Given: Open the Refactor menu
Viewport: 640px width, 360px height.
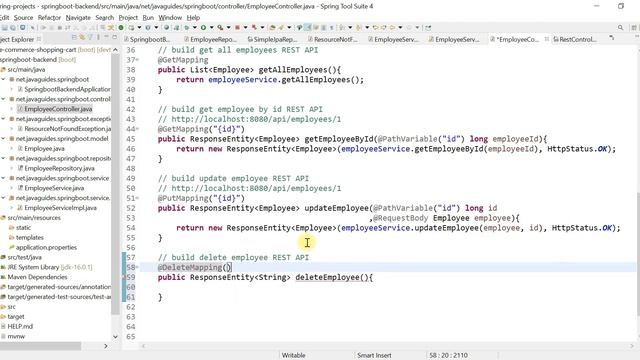Looking at the screenshot, I should pyautogui.click(x=49, y=18).
